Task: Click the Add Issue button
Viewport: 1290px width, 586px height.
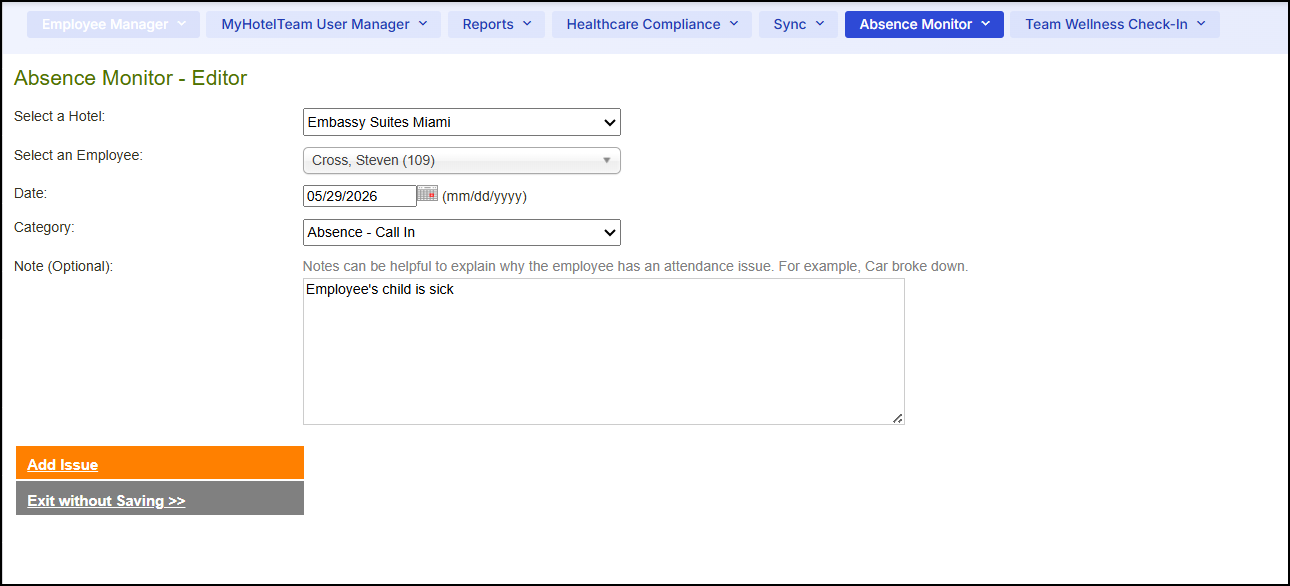Action: point(160,463)
